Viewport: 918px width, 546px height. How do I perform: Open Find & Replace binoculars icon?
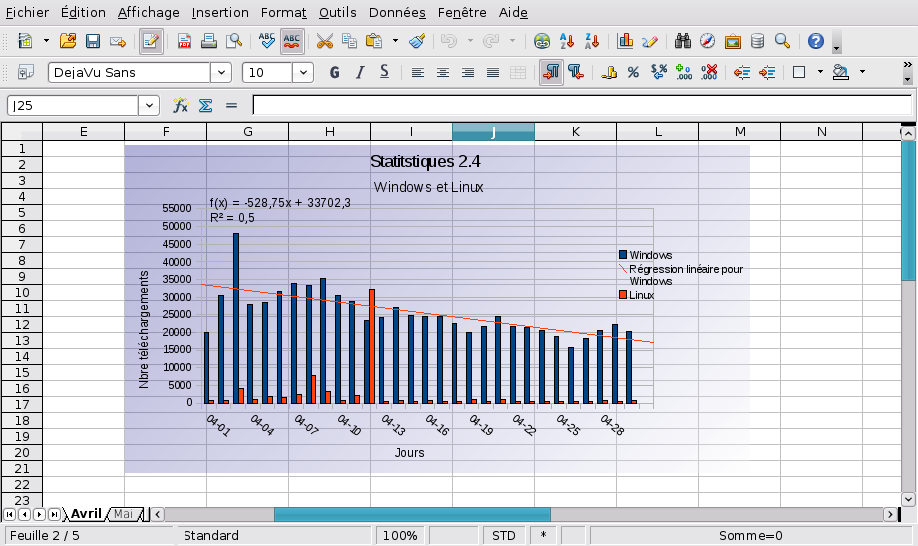pos(683,41)
